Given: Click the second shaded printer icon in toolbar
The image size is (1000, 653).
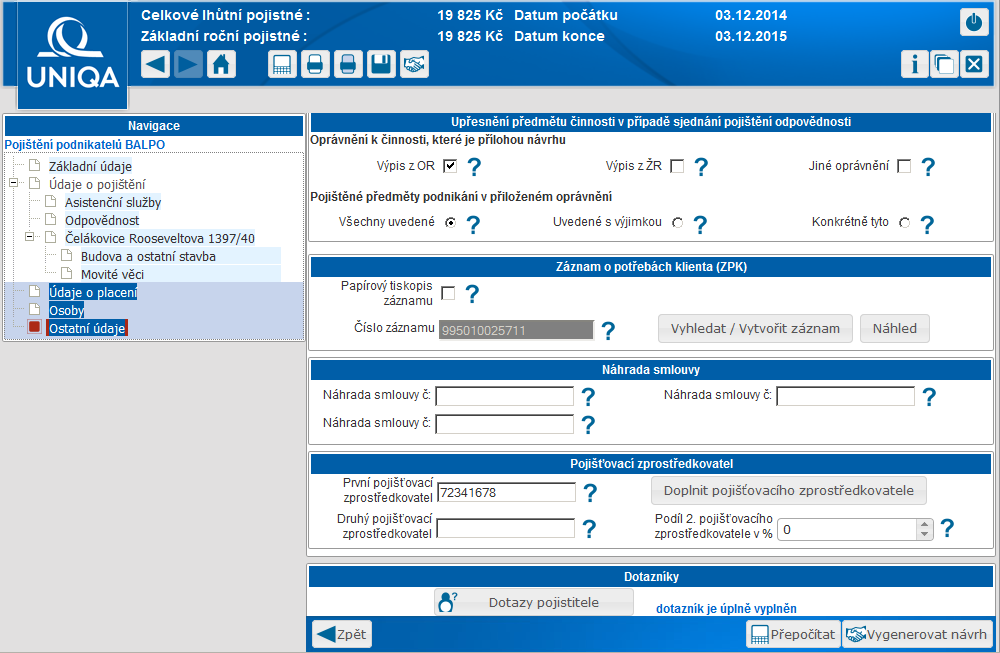Looking at the screenshot, I should (348, 64).
